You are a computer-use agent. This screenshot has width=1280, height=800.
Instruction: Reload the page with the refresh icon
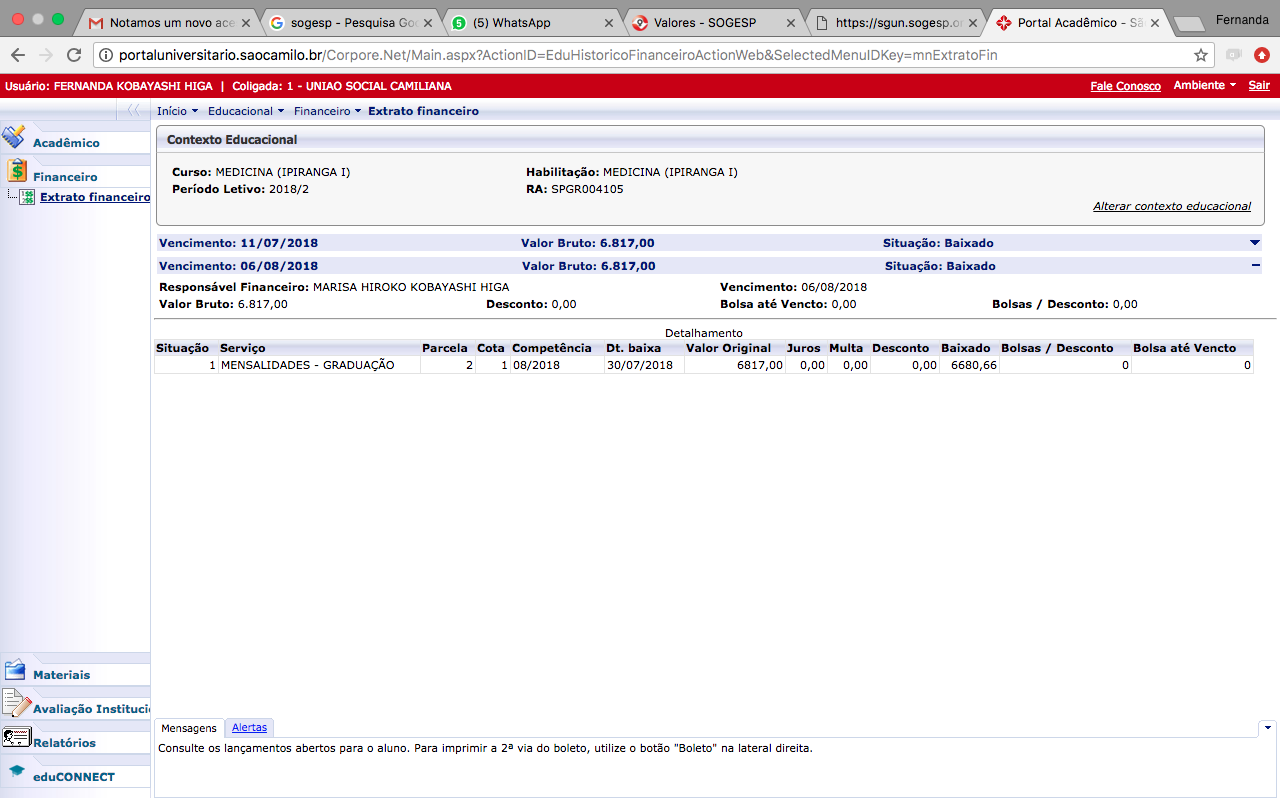tap(74, 55)
